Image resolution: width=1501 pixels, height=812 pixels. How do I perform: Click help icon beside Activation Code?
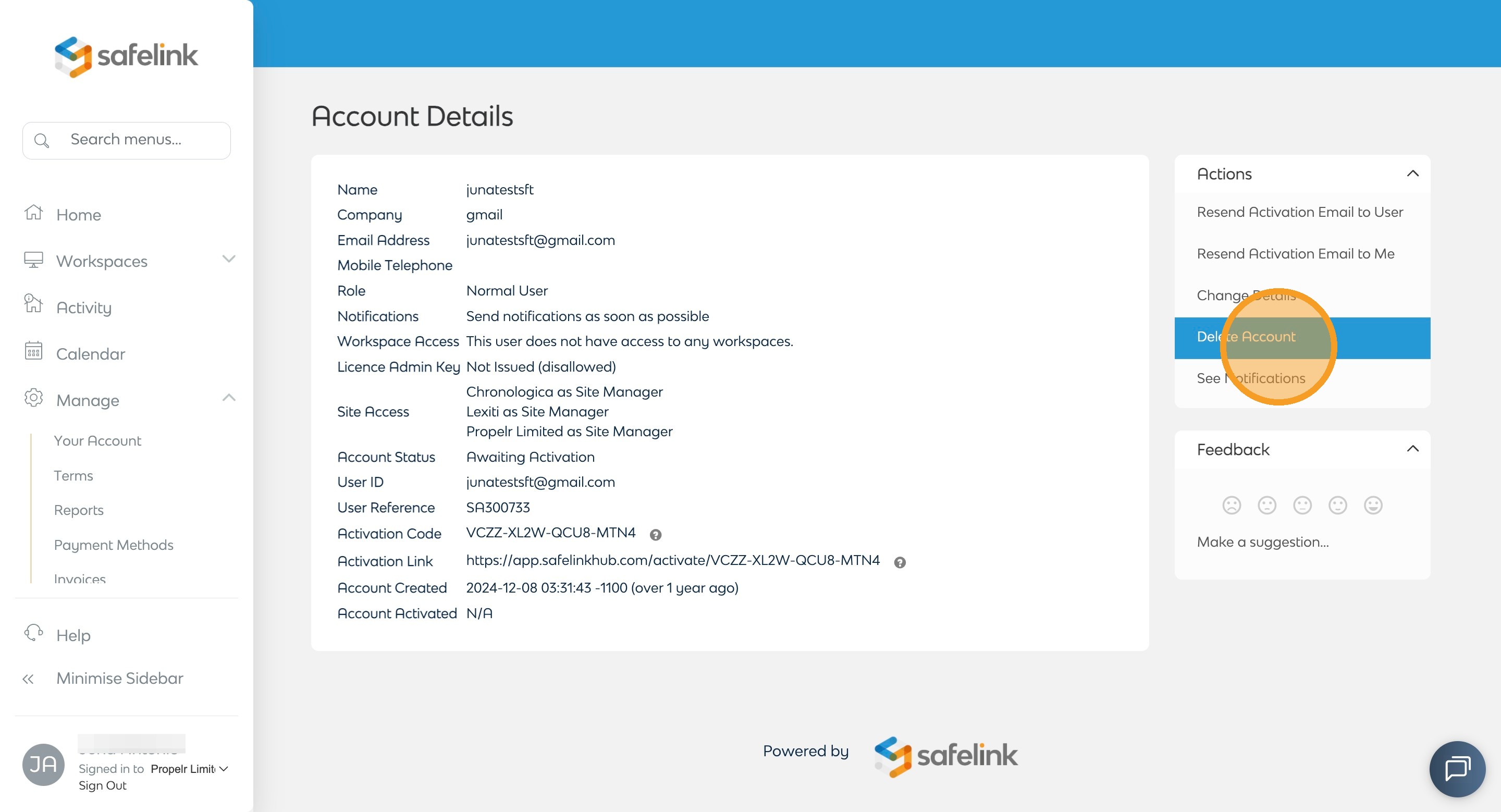coord(656,535)
